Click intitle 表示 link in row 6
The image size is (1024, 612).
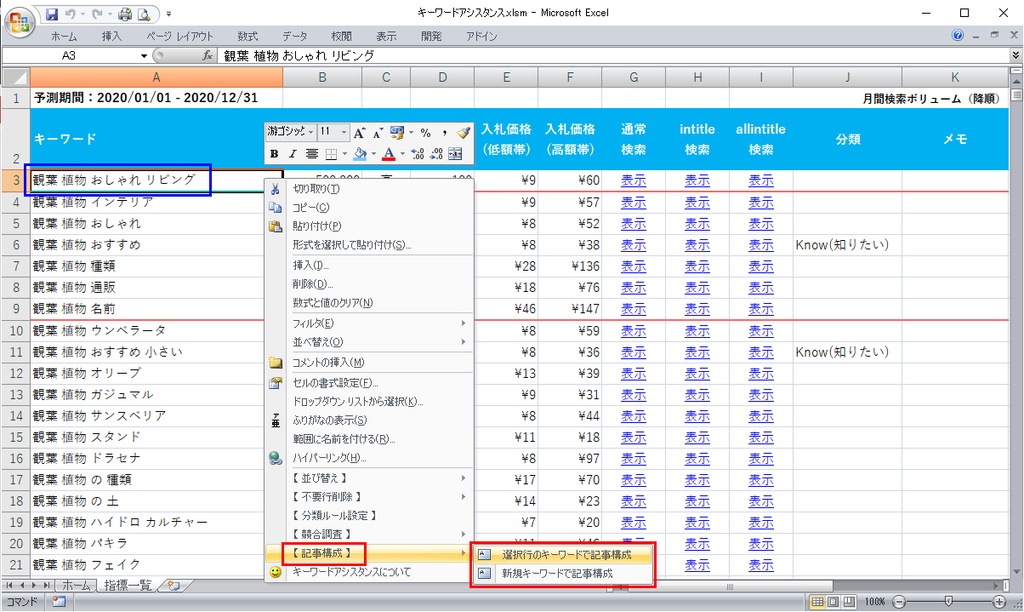click(x=697, y=245)
